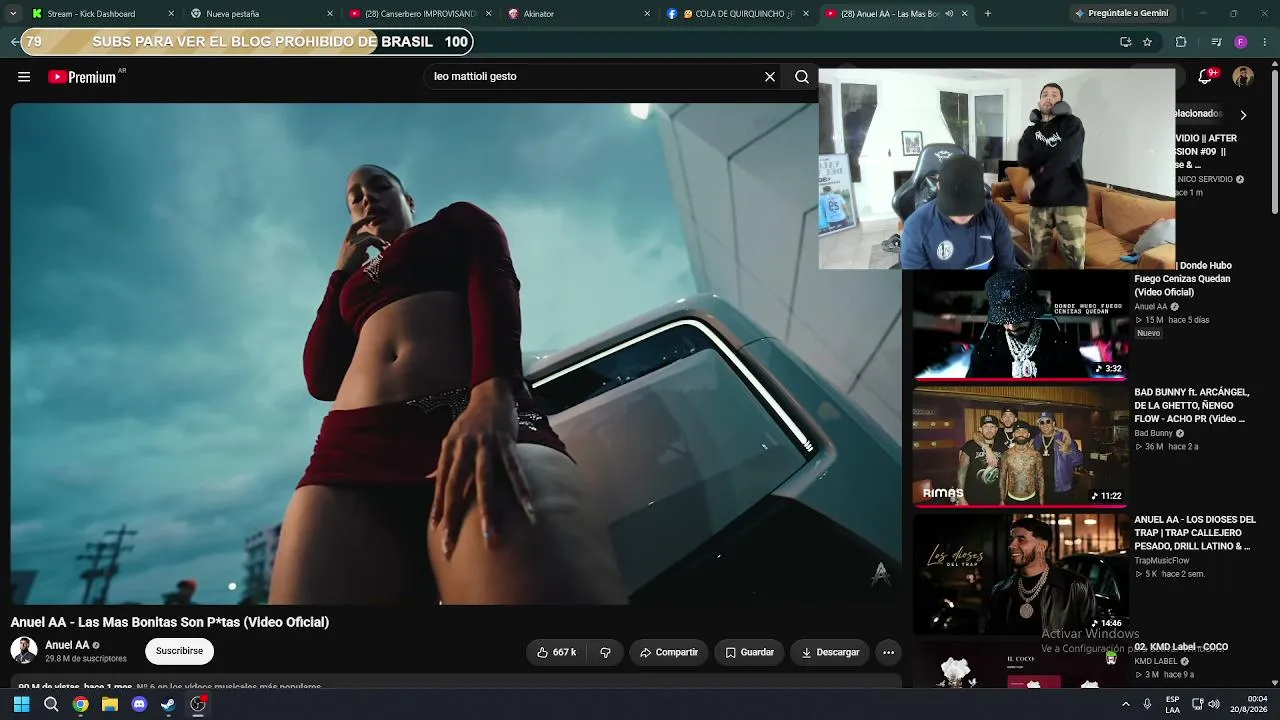
Task: Mute the Anuel AA tab audio icon
Action: pyautogui.click(x=949, y=14)
